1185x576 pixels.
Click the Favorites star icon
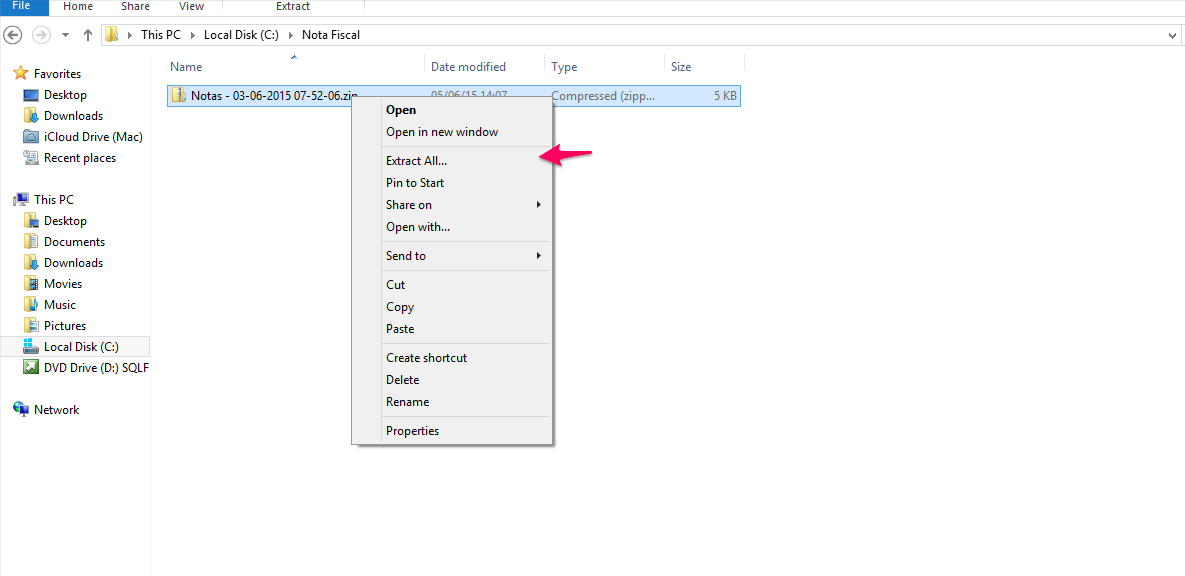click(20, 73)
